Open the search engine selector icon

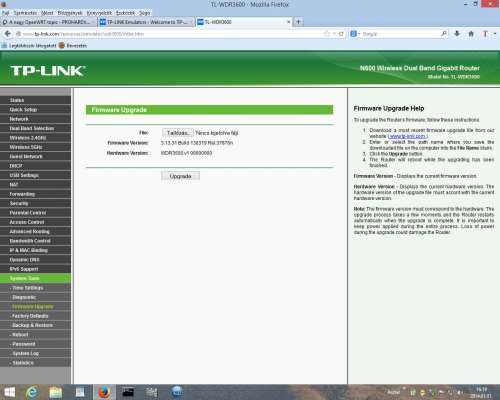354,34
